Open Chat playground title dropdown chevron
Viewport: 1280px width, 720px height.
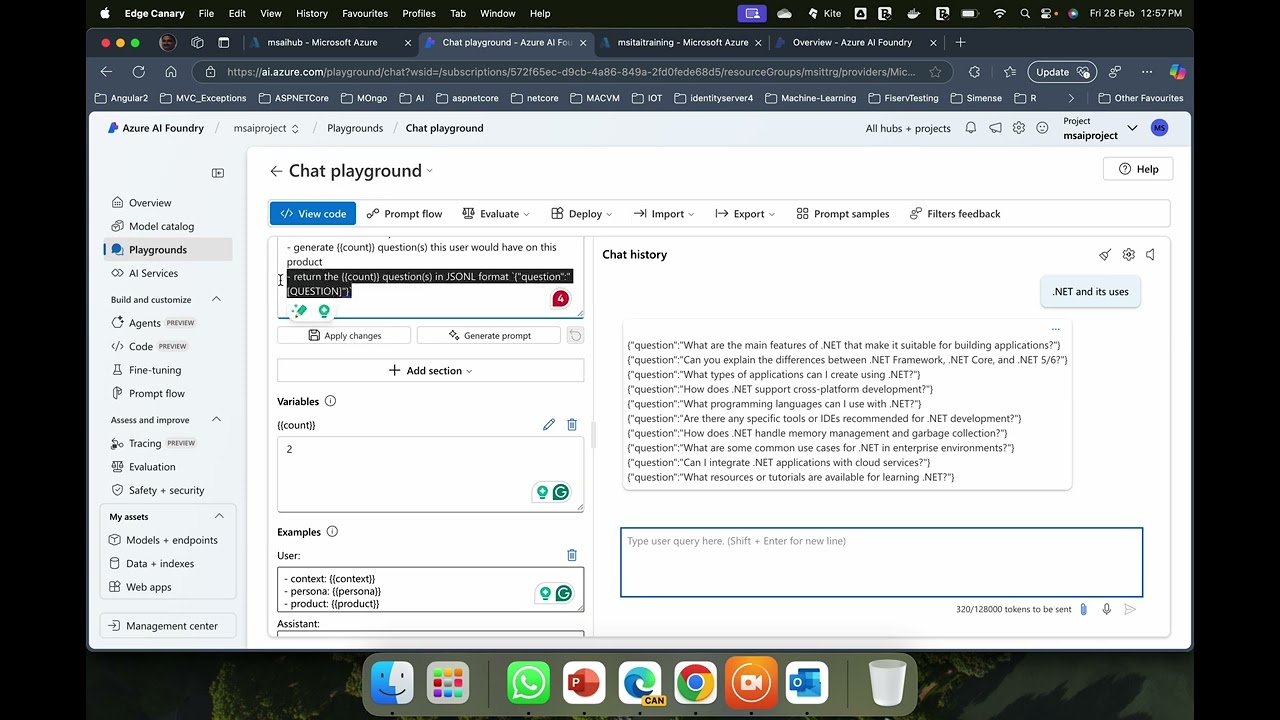[430, 171]
